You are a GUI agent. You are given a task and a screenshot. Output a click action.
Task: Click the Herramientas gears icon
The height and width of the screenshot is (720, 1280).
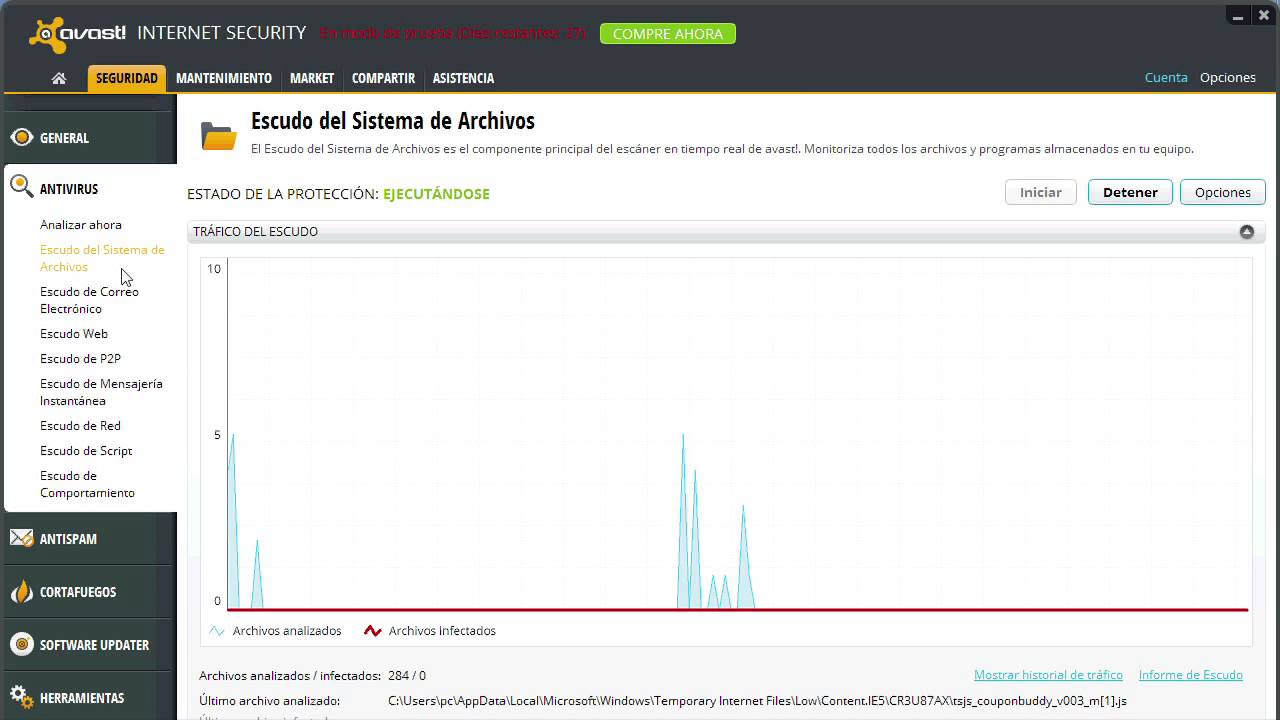click(21, 697)
